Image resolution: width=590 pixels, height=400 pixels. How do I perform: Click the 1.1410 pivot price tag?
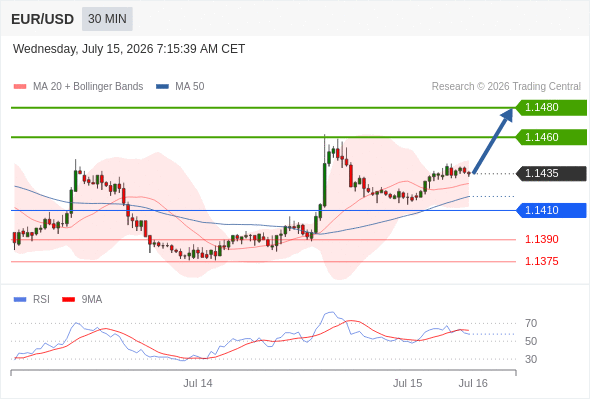551,210
